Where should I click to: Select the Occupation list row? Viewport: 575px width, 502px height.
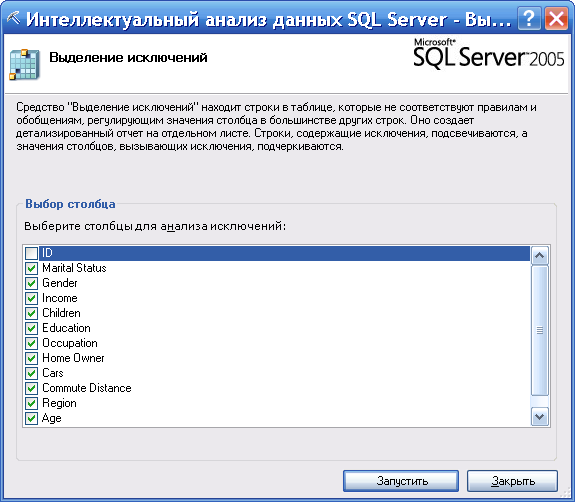pos(277,343)
